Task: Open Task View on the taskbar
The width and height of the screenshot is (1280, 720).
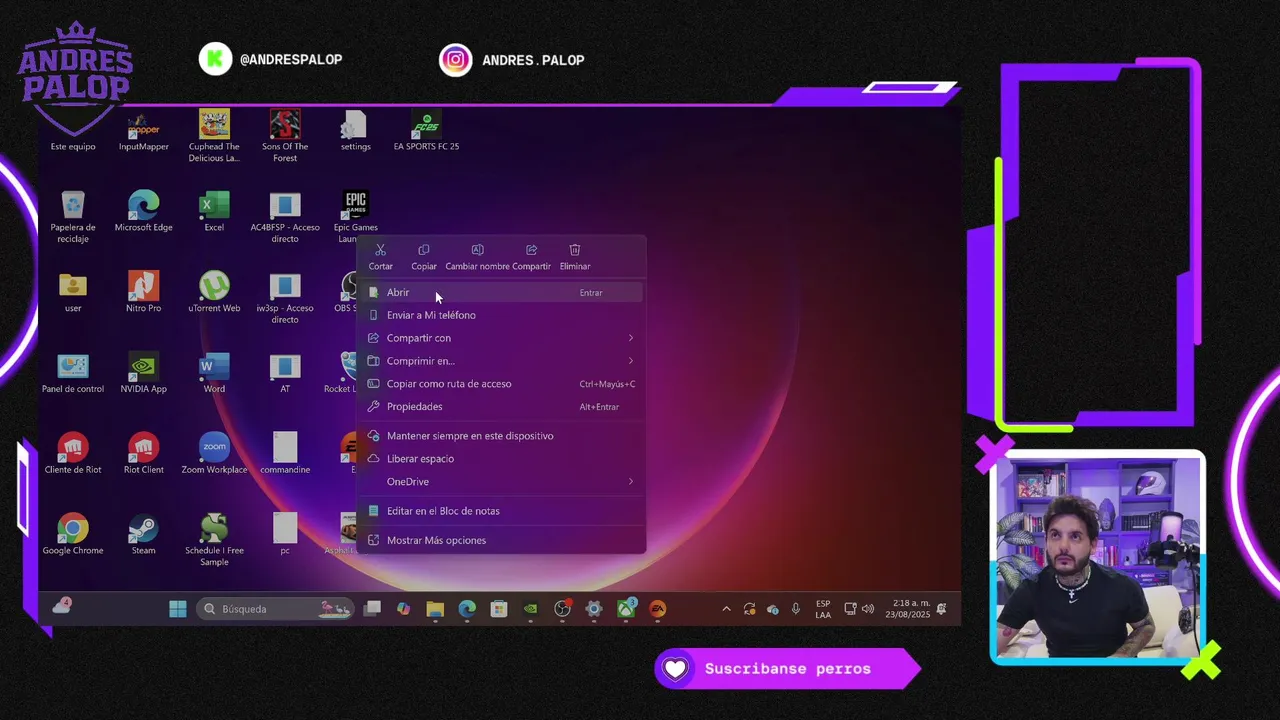Action: (372, 609)
